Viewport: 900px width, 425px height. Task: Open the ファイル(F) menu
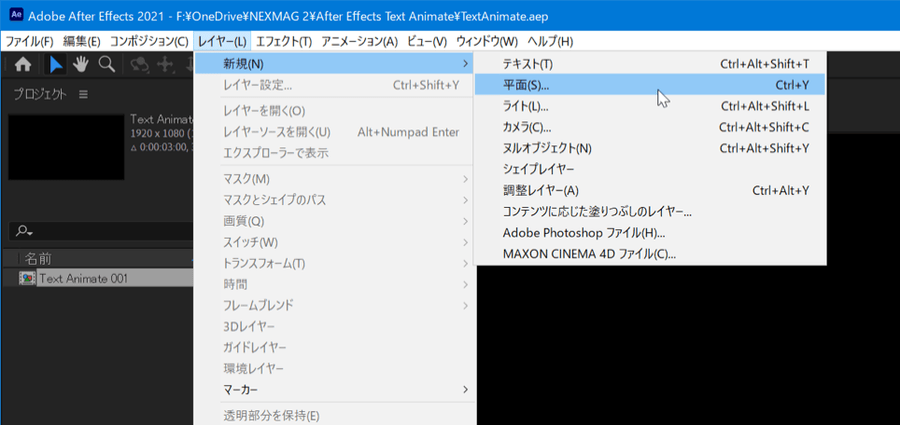[29, 41]
